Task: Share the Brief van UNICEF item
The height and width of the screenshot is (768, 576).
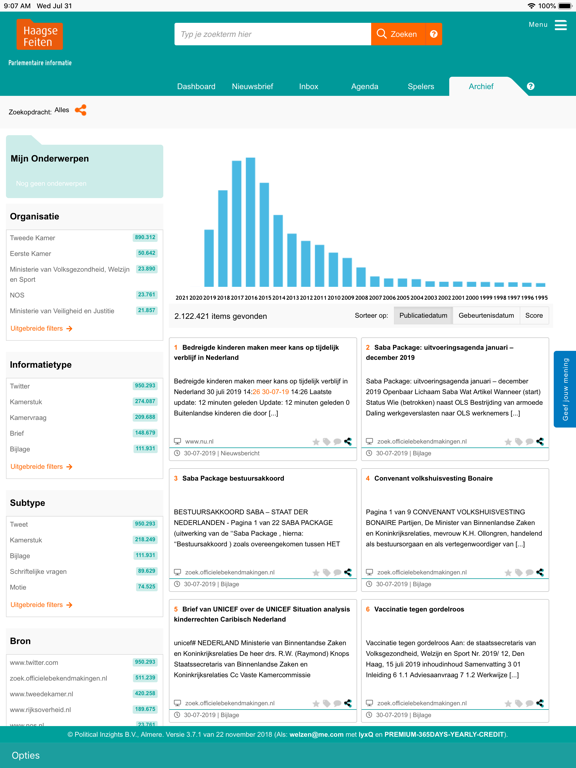Action: tap(348, 703)
